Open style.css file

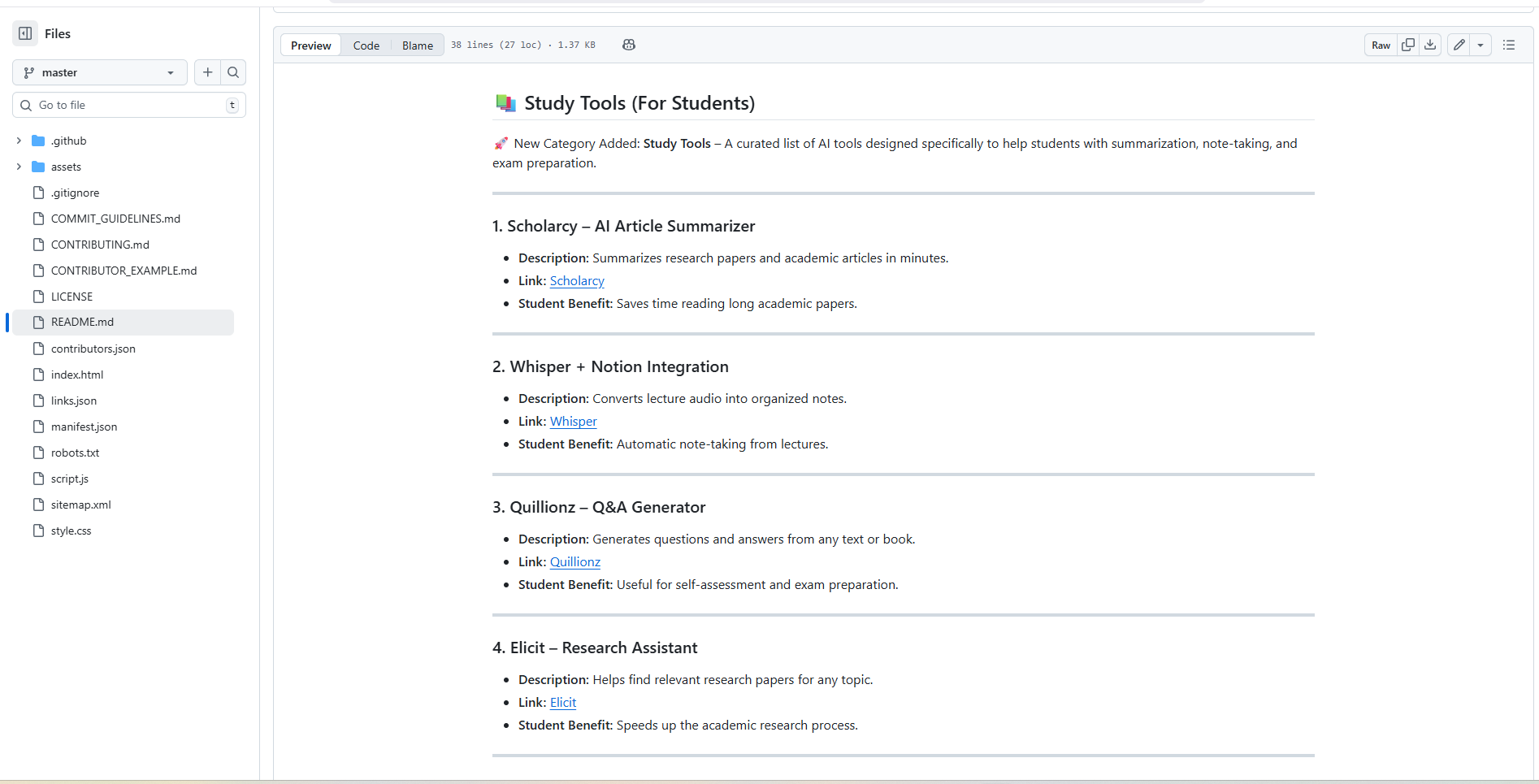[x=71, y=531]
